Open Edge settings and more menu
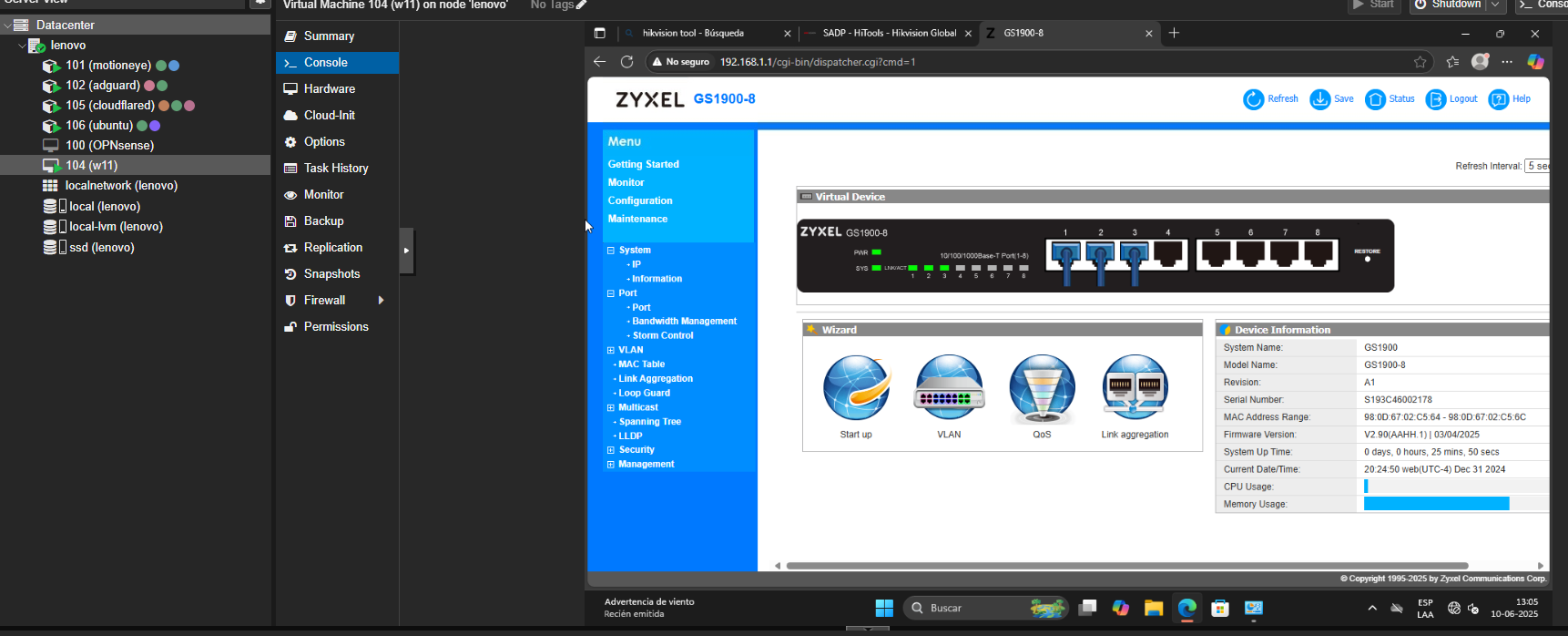The image size is (1568, 636). [x=1507, y=62]
